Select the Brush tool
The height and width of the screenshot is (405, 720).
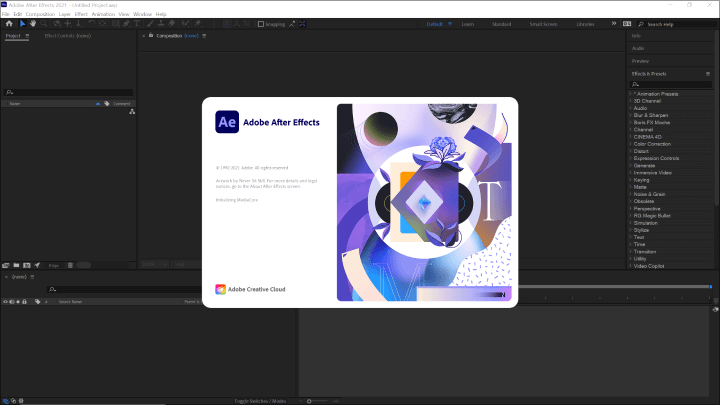click(x=151, y=23)
